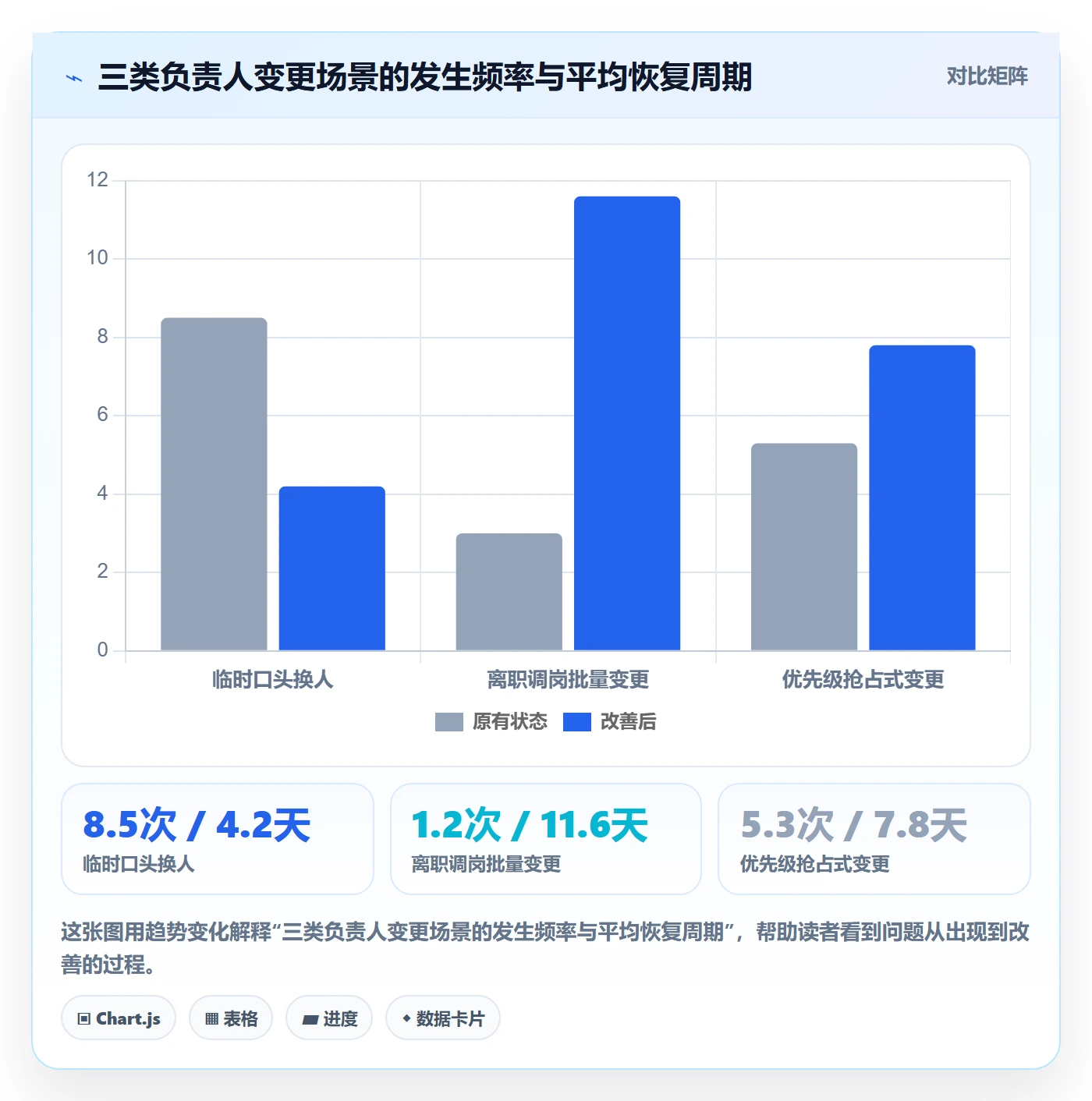Click the blue 改善后 legend color box
1092x1101 pixels.
pyautogui.click(x=577, y=722)
